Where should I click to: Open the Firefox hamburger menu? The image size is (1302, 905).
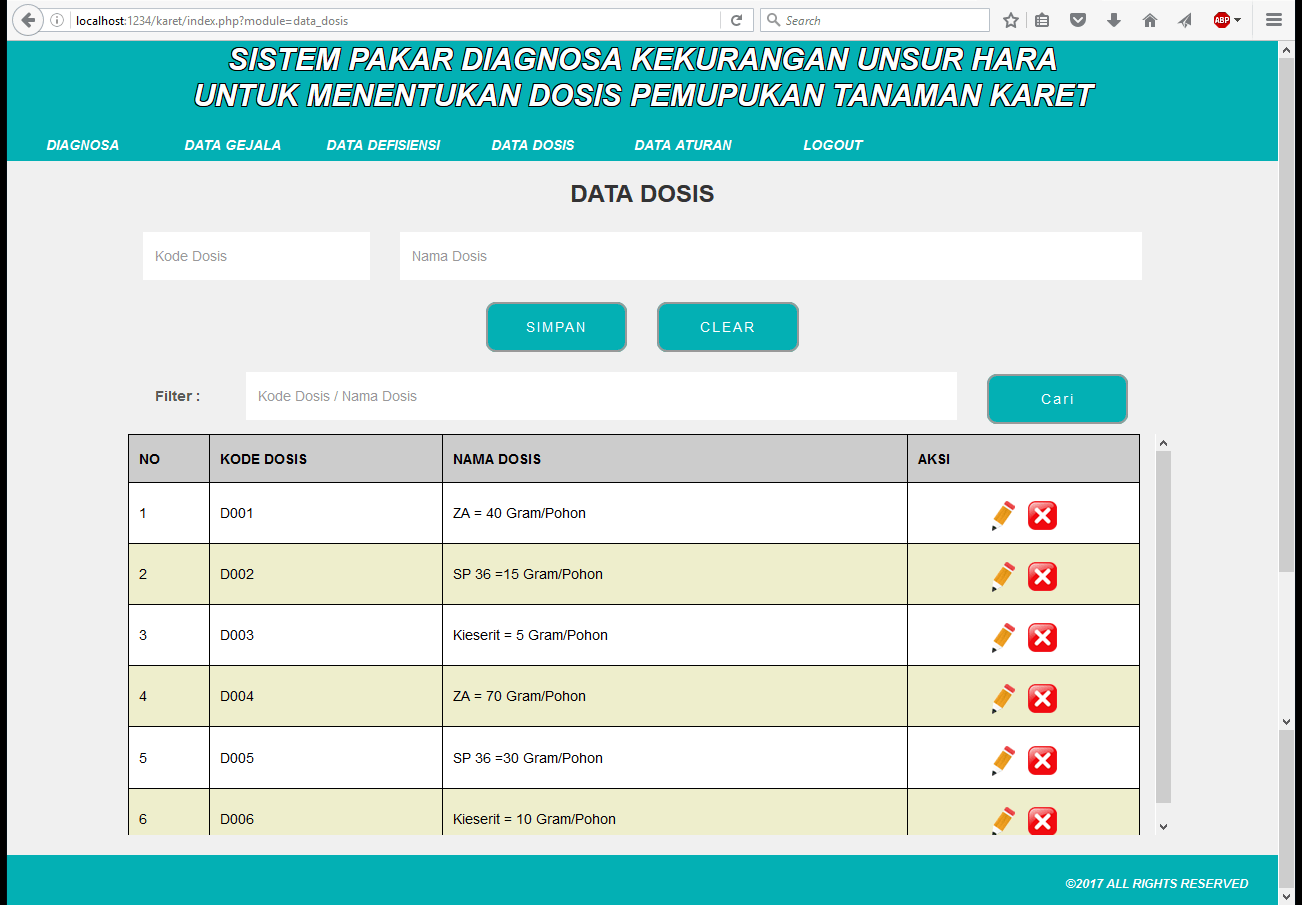tap(1273, 20)
